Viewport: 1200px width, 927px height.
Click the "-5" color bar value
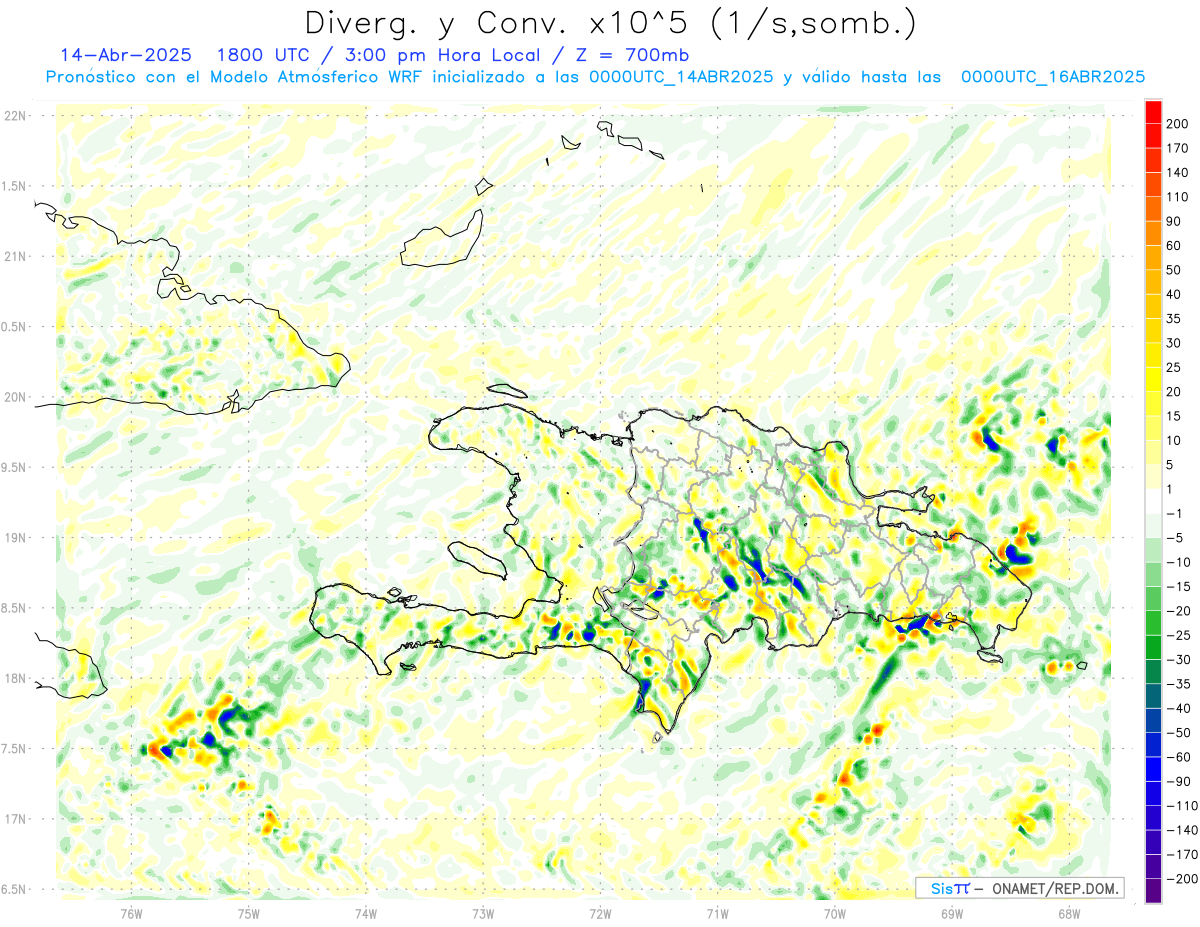coord(1174,538)
